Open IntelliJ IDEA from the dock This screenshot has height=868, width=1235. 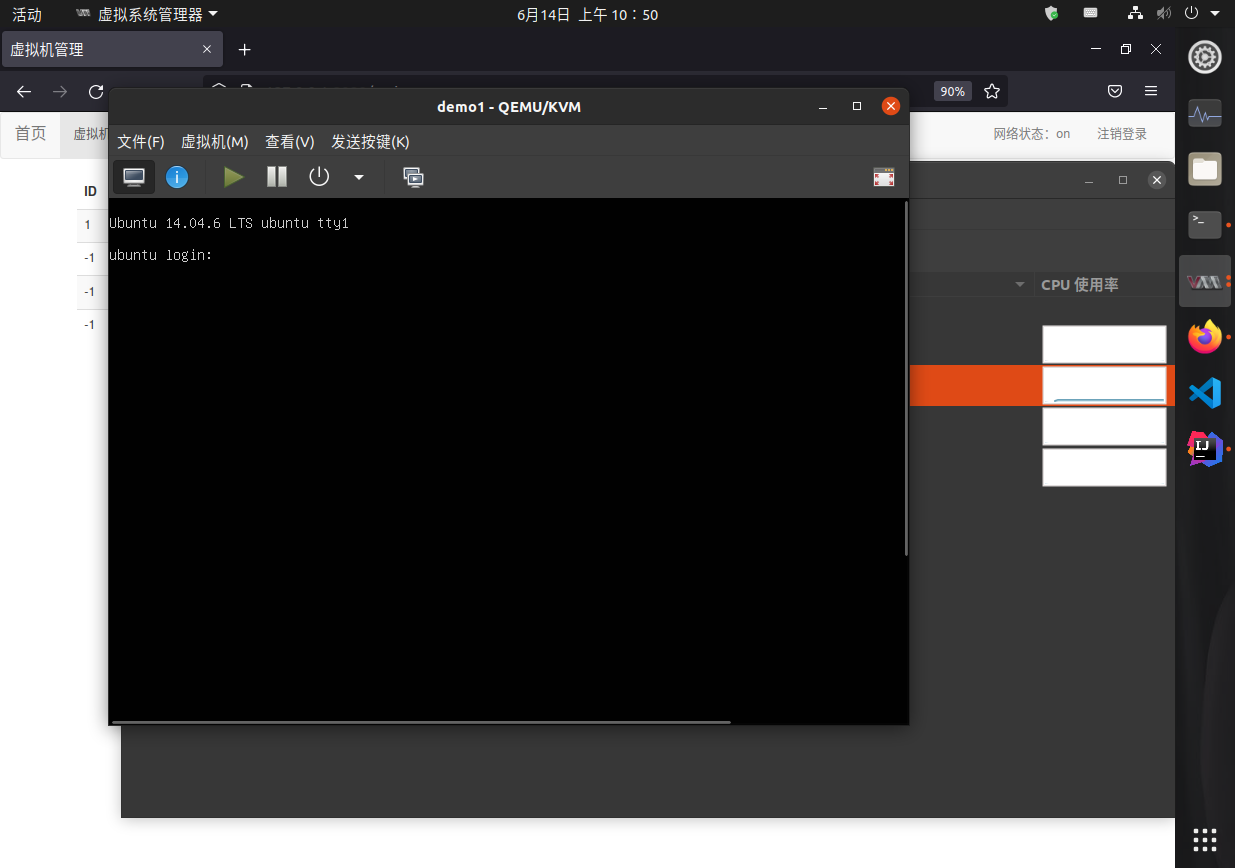tap(1204, 449)
